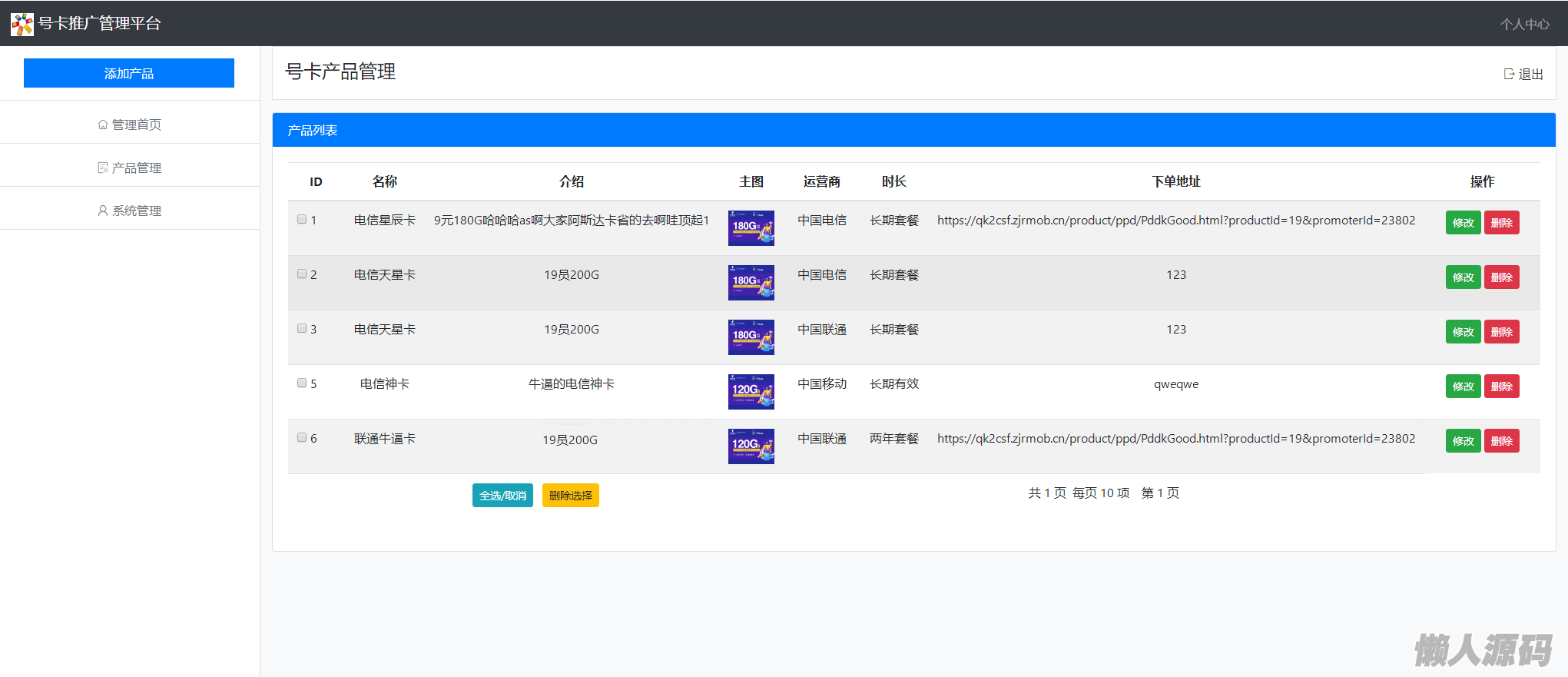This screenshot has width=1568, height=677.
Task: Click the platform logo icon in header
Action: pos(22,24)
